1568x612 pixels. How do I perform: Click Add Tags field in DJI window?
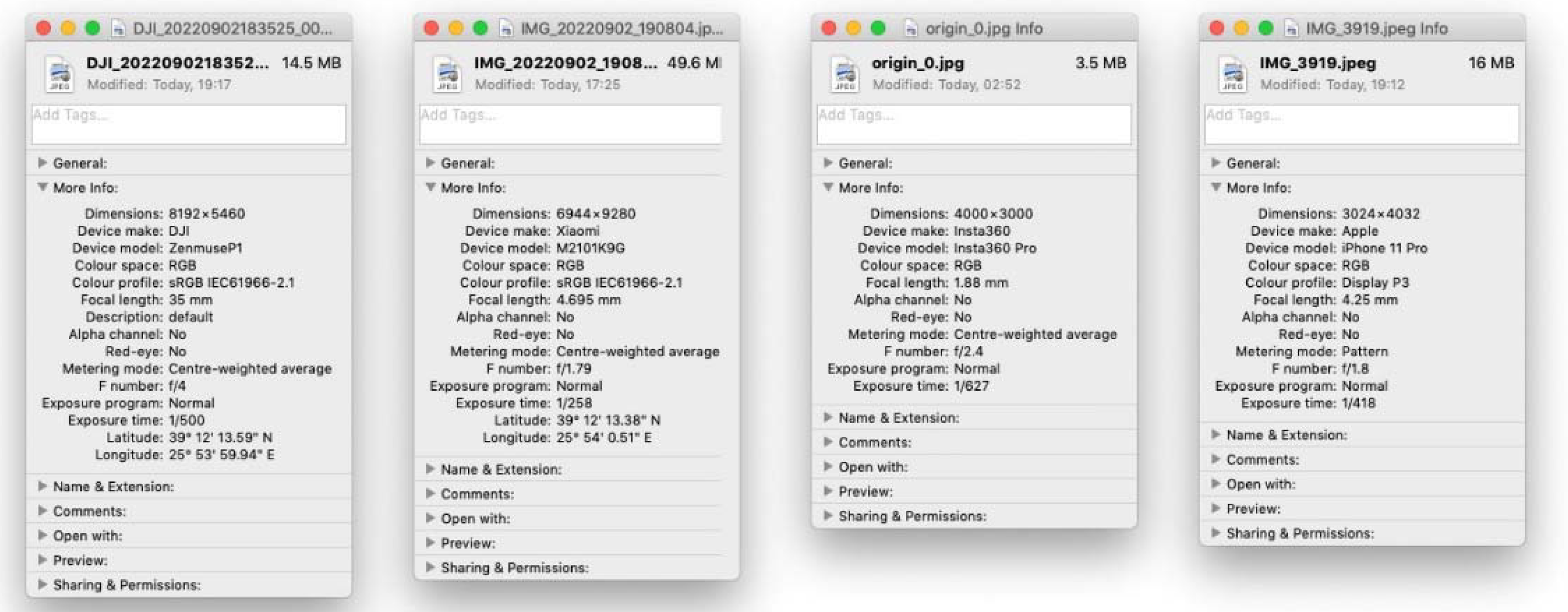(x=189, y=124)
